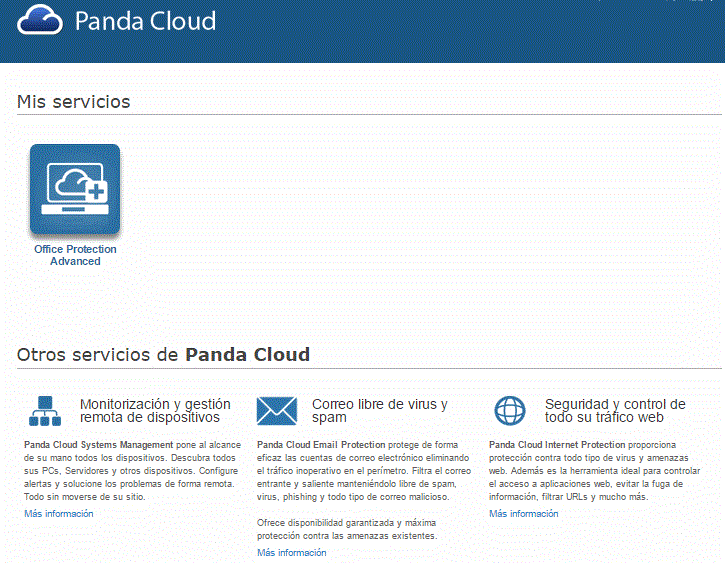Click the envelope email protection icon

click(x=276, y=410)
